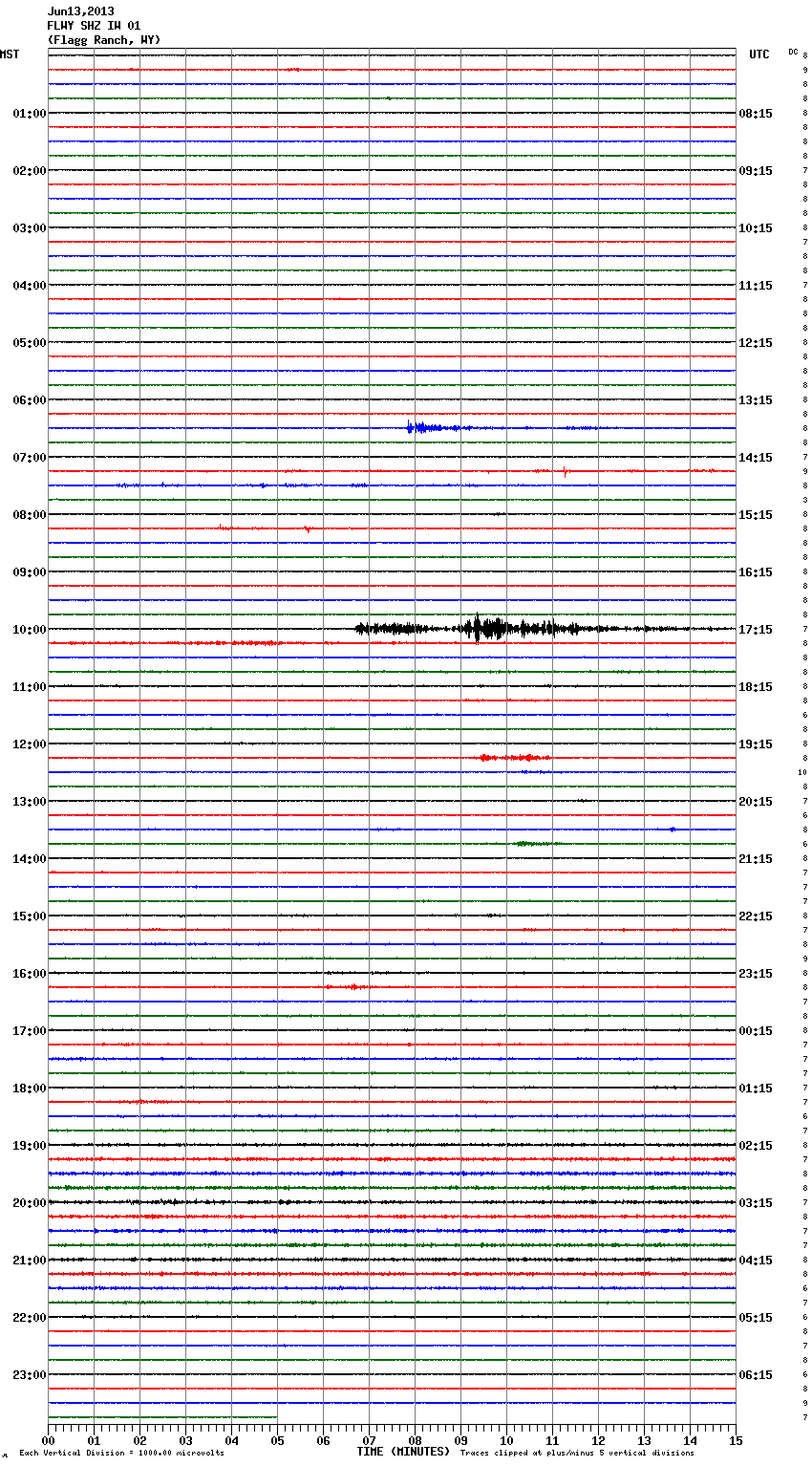Click the 14:00 MST hour label
Viewport: 812px width, 1466px height.
point(29,859)
